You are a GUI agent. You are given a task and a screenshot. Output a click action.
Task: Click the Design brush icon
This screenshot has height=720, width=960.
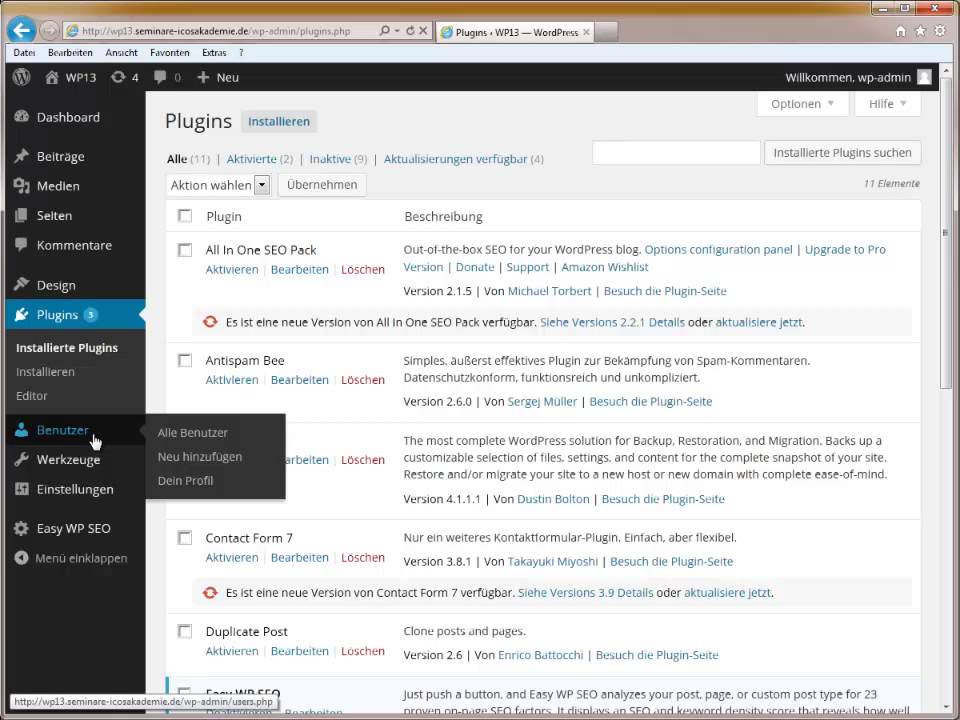click(21, 284)
